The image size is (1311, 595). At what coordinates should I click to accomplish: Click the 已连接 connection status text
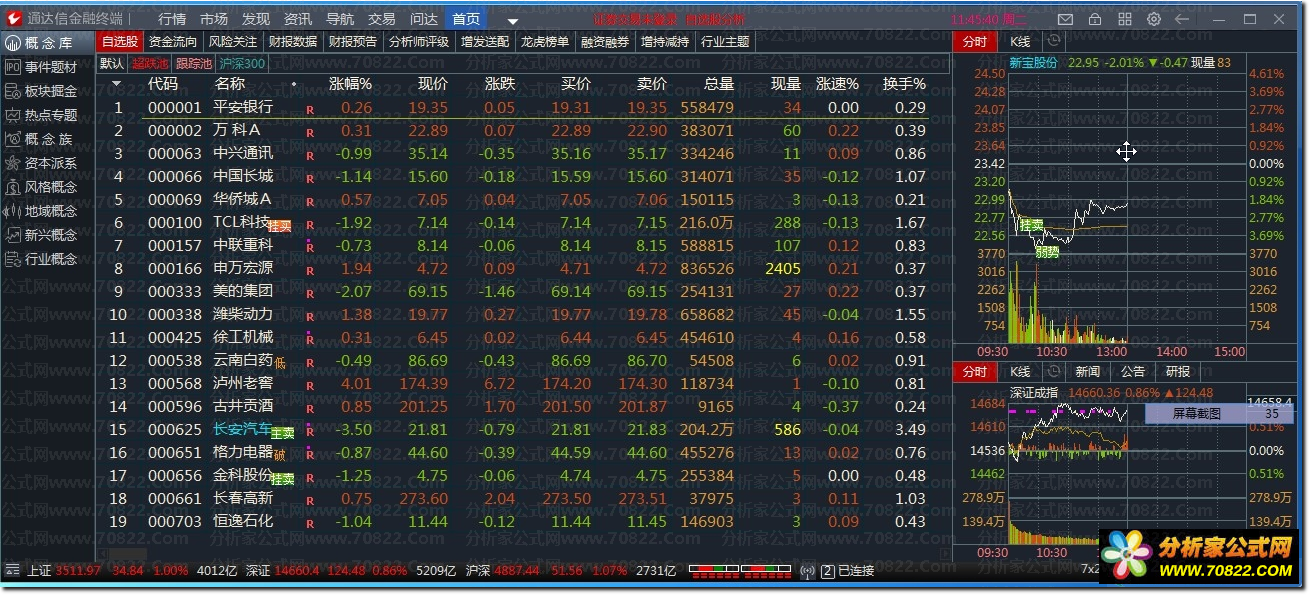tap(856, 571)
